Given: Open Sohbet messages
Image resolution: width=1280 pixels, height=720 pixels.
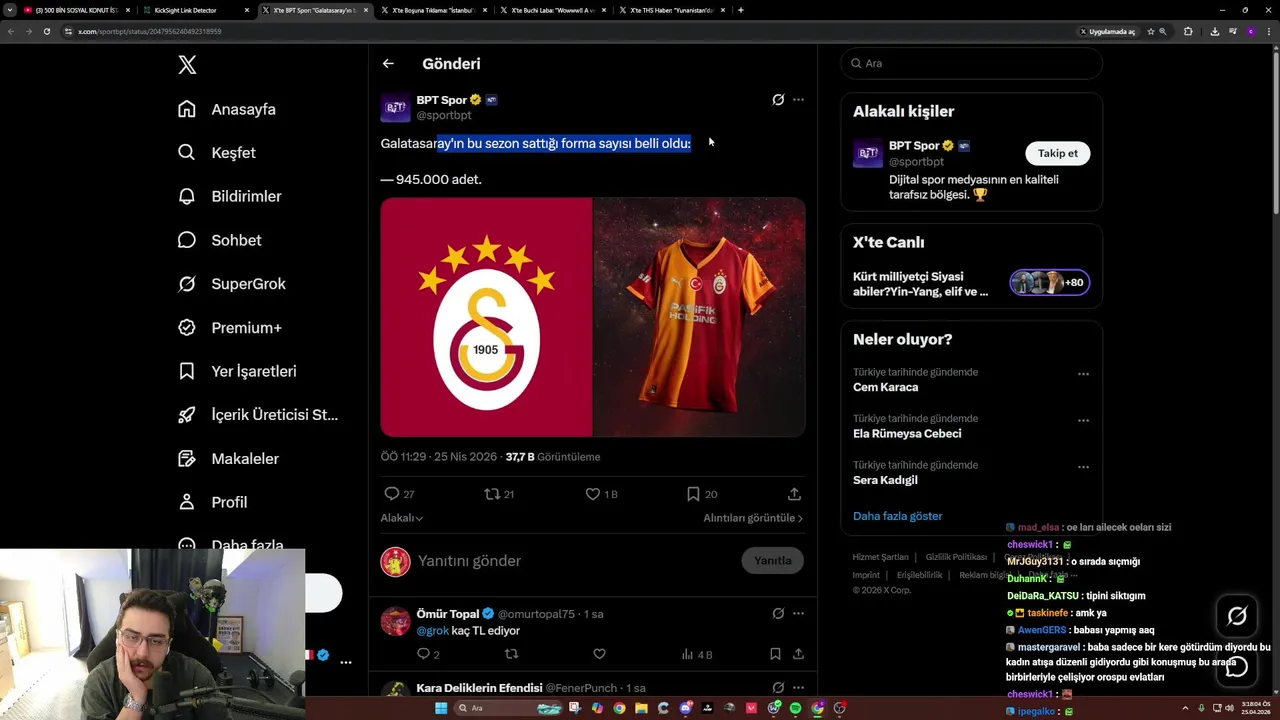Looking at the screenshot, I should (219, 240).
